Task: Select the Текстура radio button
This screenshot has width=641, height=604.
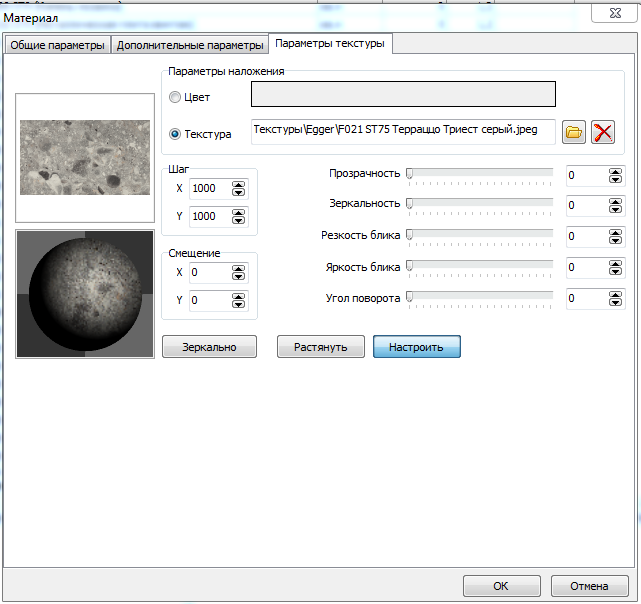Action: click(x=175, y=134)
